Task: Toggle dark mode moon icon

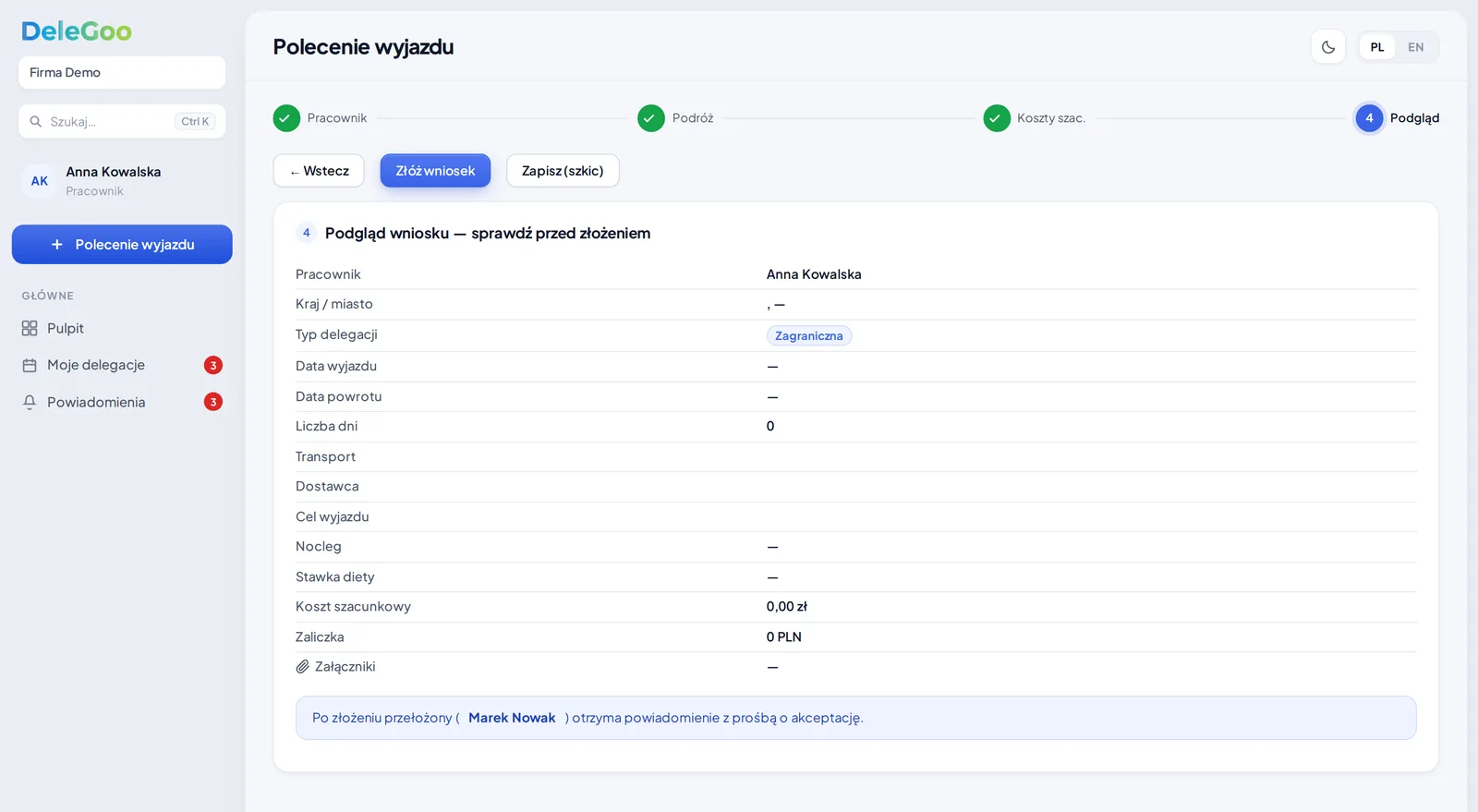Action: point(1327,47)
